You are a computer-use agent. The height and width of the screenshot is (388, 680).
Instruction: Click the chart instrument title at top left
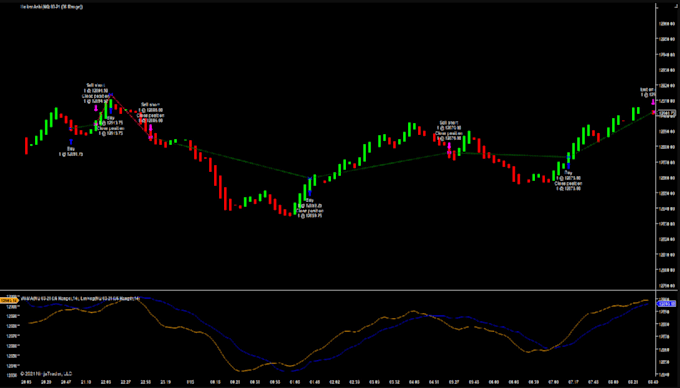(x=52, y=7)
